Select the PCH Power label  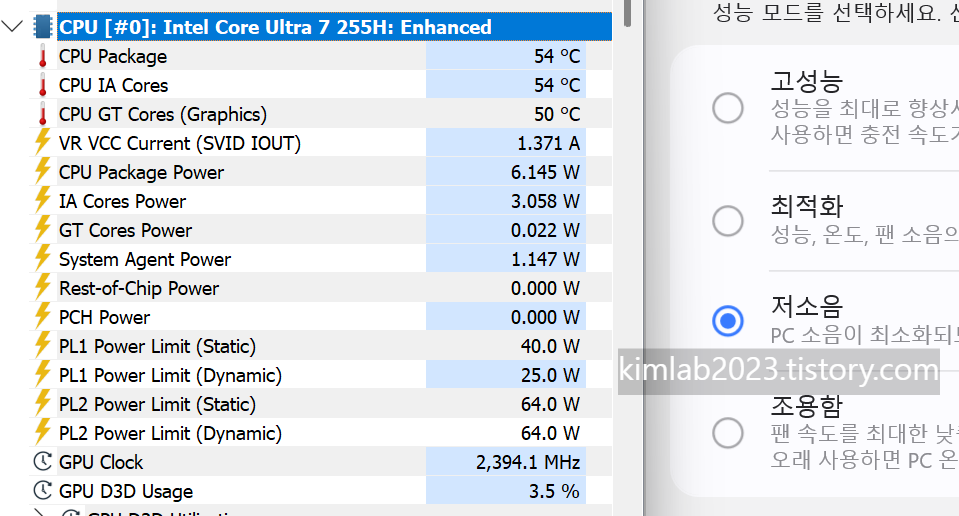pos(104,317)
